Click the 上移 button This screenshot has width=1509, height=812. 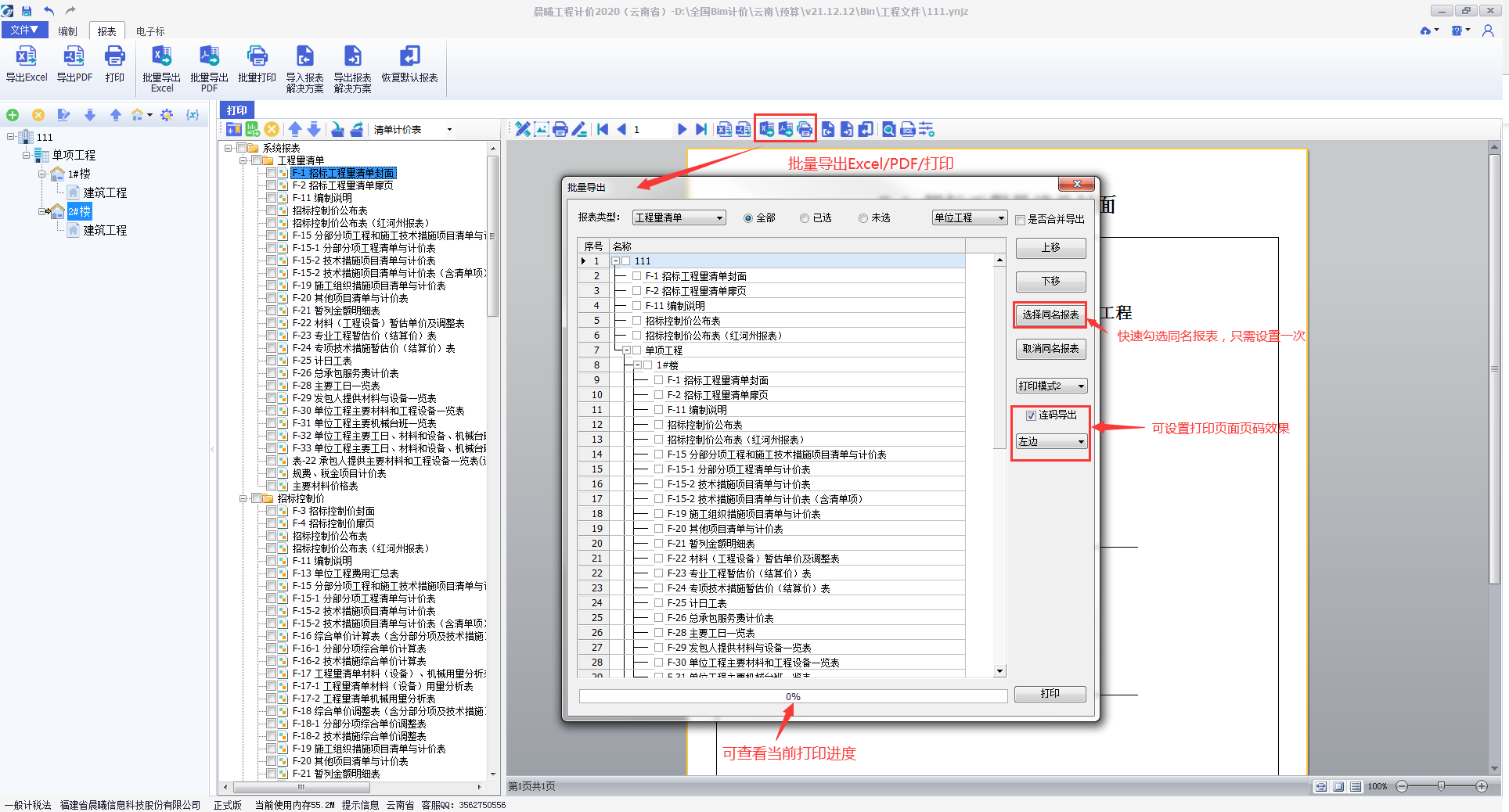(x=1050, y=248)
